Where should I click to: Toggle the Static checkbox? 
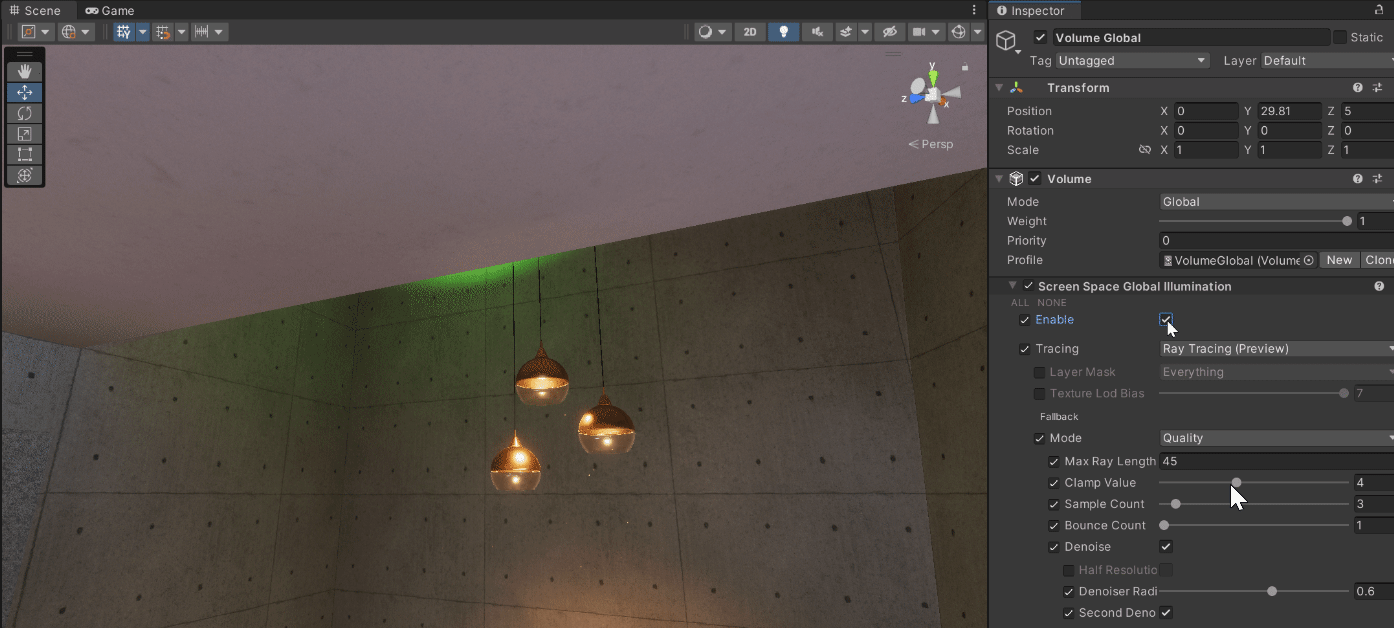[x=1339, y=37]
